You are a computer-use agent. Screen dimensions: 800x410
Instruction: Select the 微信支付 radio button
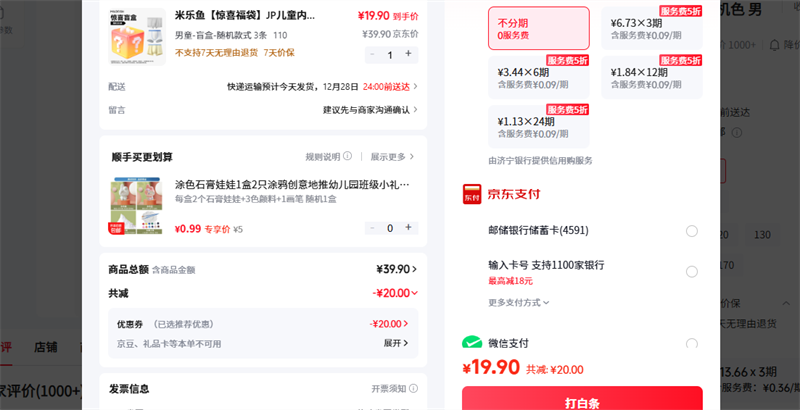[692, 344]
